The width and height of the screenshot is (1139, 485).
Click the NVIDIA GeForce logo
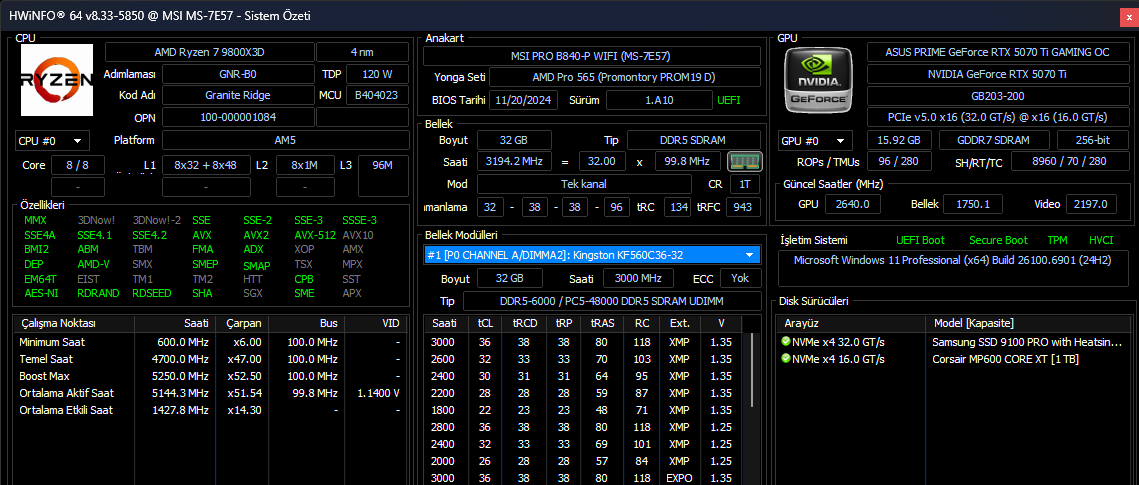click(819, 79)
